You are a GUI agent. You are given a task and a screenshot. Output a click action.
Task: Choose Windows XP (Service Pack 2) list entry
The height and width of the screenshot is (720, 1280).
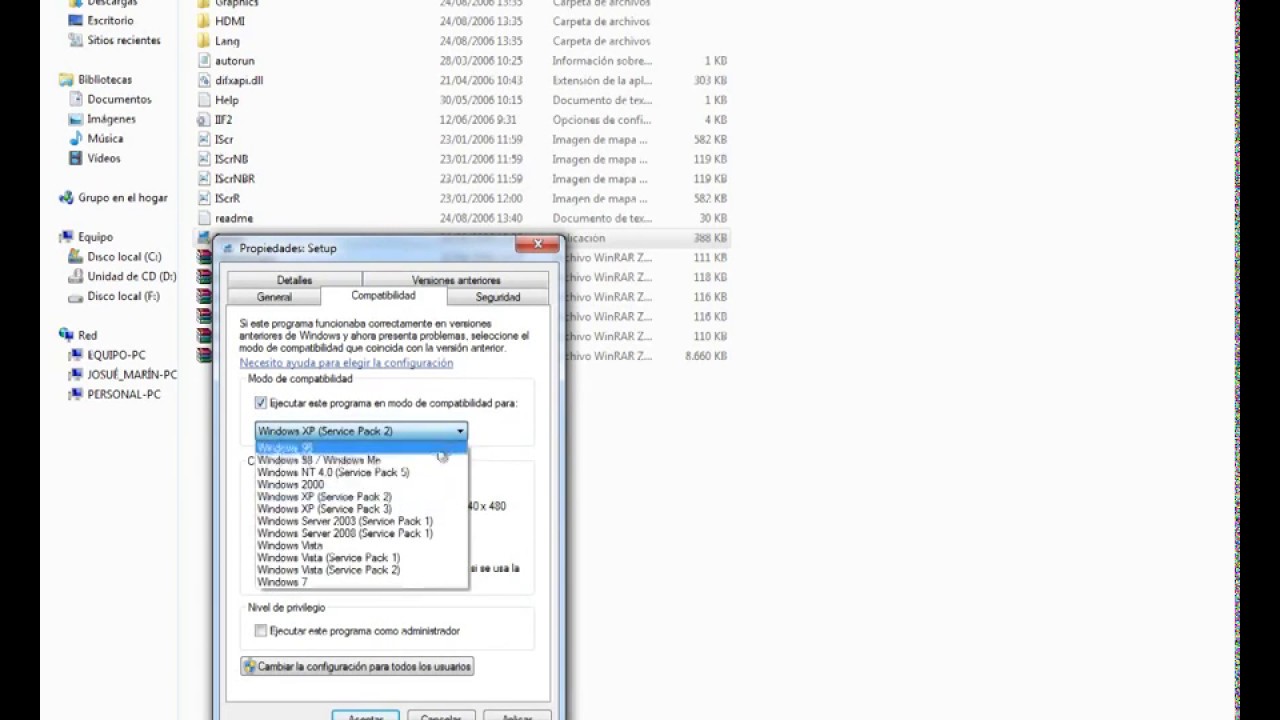[x=361, y=496]
